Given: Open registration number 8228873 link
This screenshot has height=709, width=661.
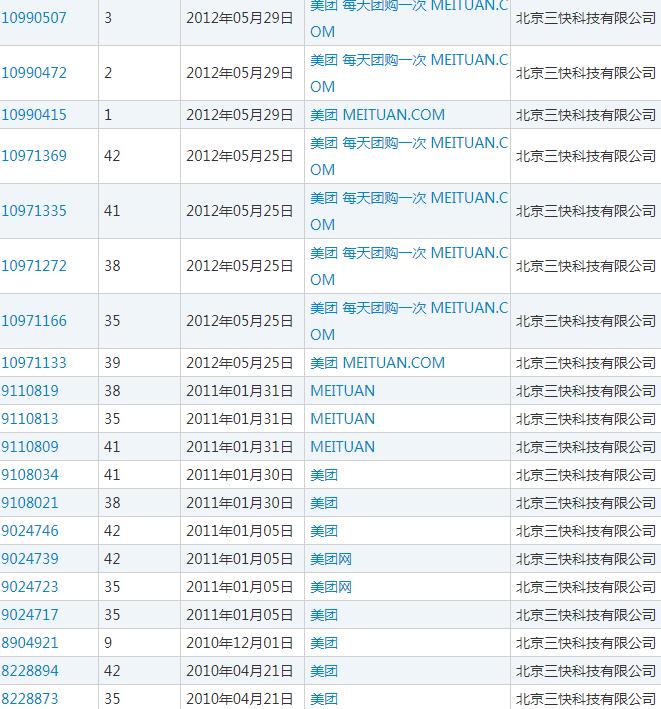Looking at the screenshot, I should pyautogui.click(x=30, y=699).
